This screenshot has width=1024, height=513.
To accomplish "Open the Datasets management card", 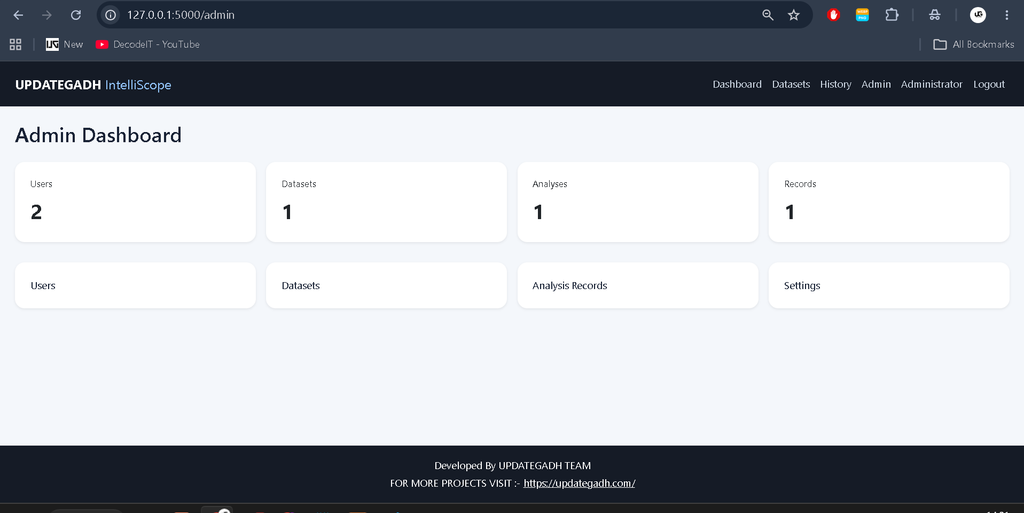I will coord(386,285).
